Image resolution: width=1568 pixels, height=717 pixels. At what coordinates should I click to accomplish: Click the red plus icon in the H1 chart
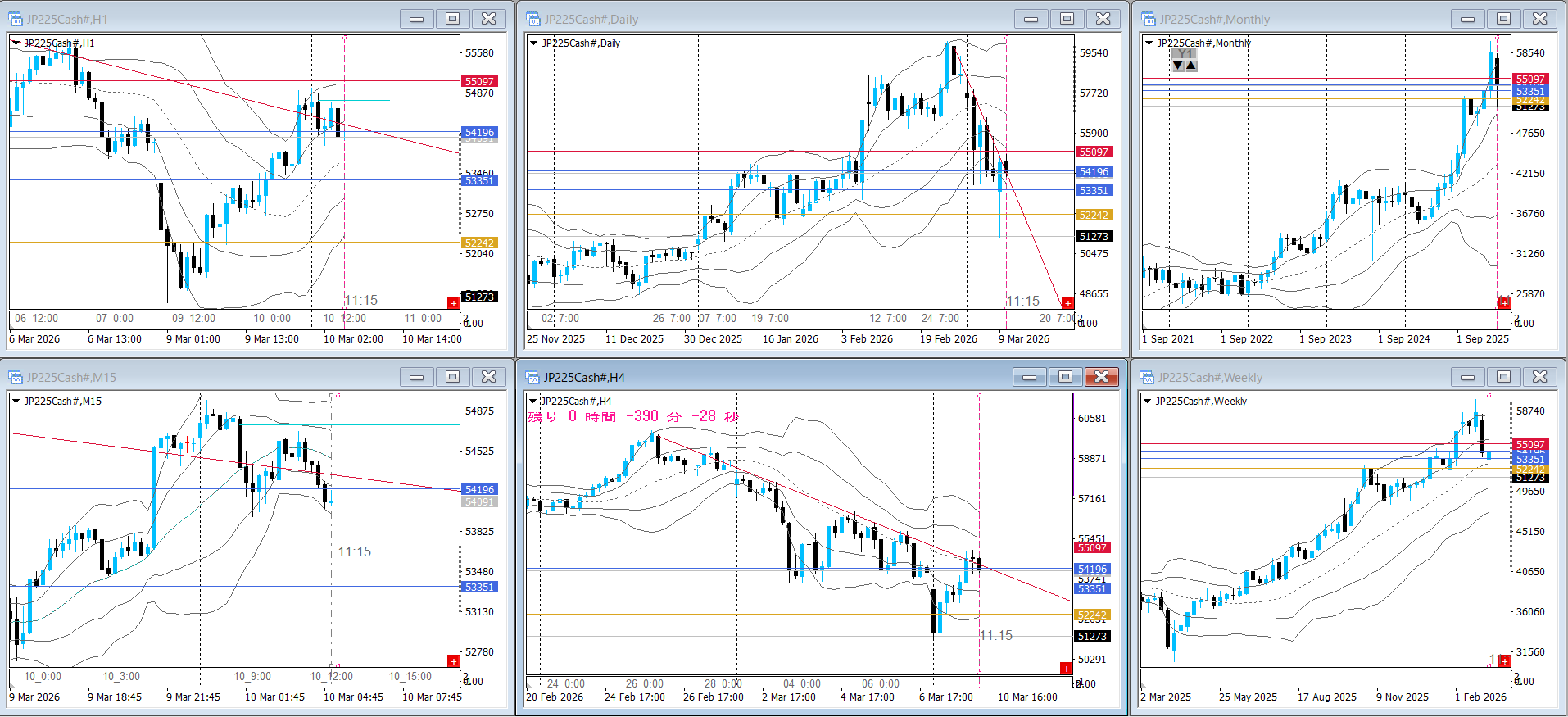click(453, 303)
